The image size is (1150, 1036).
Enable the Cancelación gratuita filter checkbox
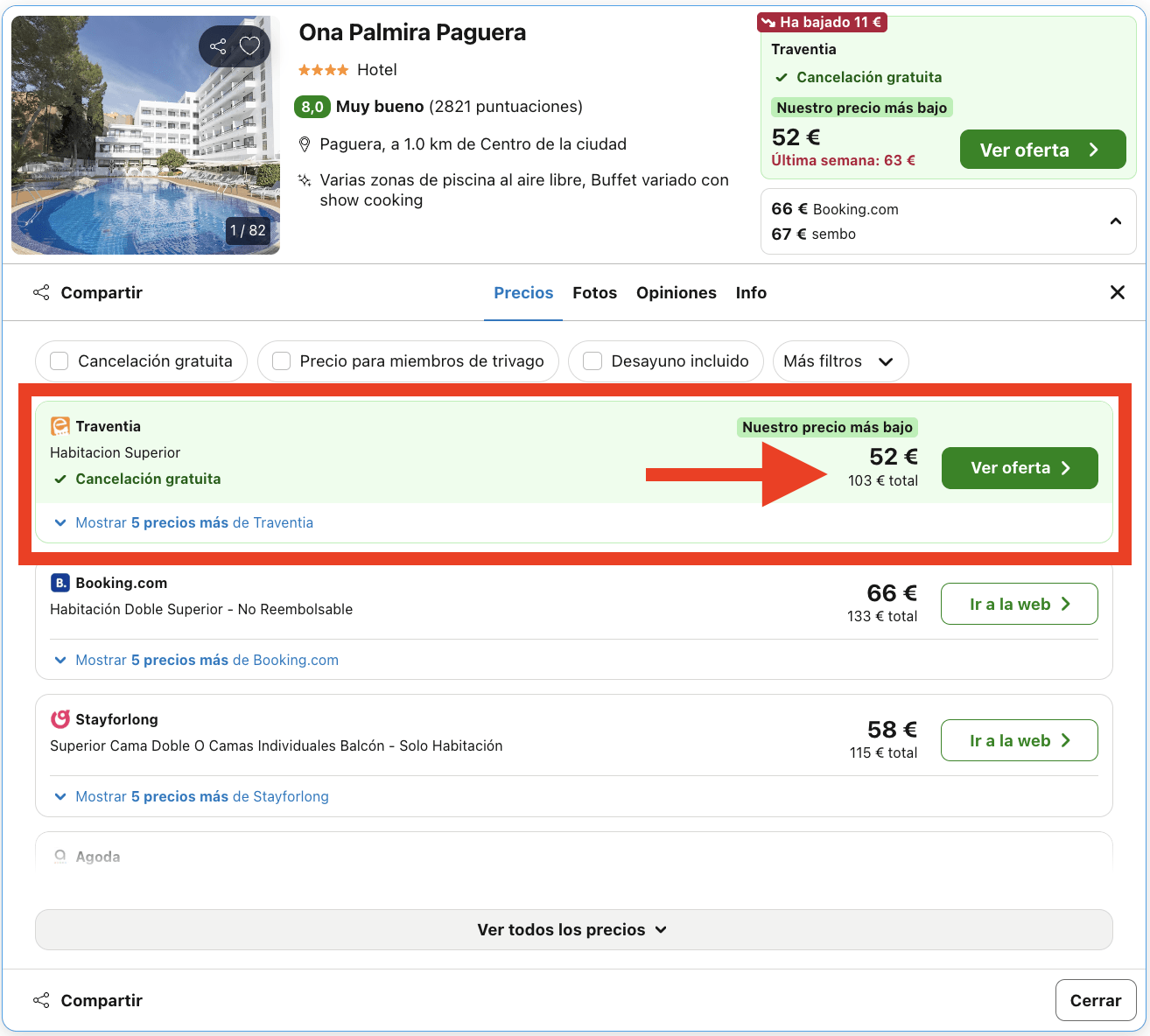[x=60, y=361]
